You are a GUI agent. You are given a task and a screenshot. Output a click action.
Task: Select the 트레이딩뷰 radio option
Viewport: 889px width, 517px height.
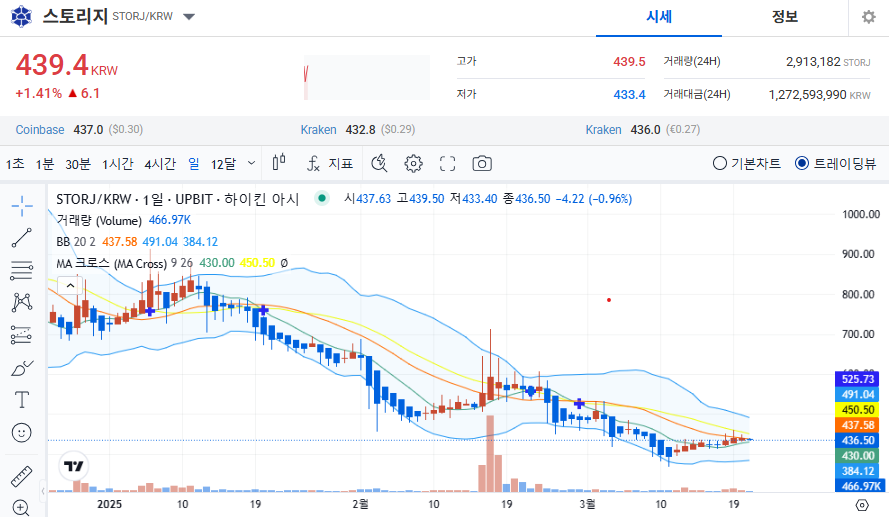836,163
